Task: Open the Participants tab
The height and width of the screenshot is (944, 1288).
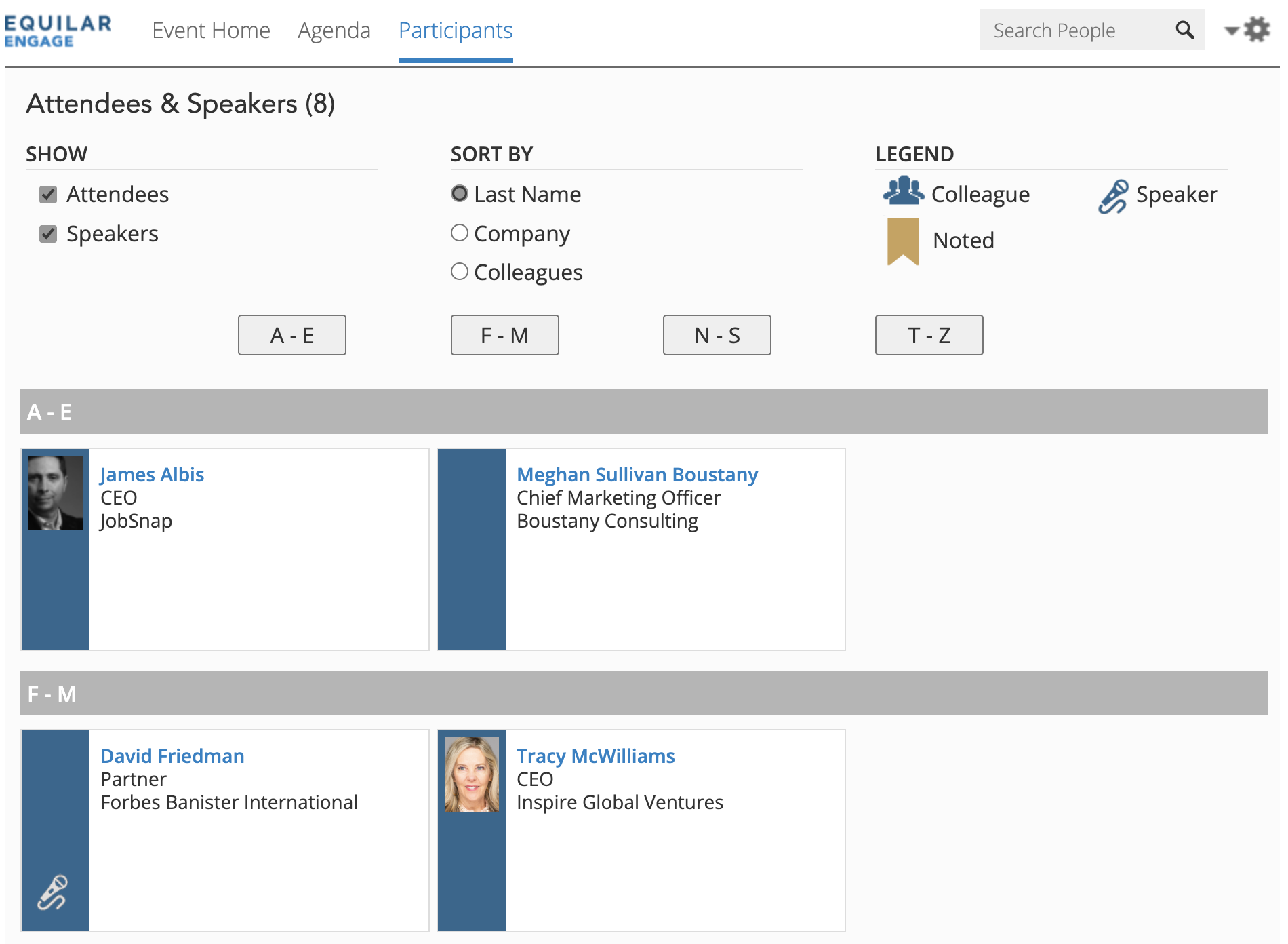Action: [x=456, y=31]
